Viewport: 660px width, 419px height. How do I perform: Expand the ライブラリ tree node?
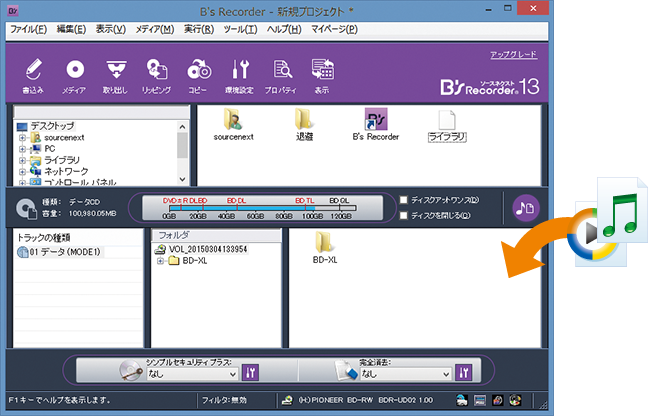tap(22, 160)
